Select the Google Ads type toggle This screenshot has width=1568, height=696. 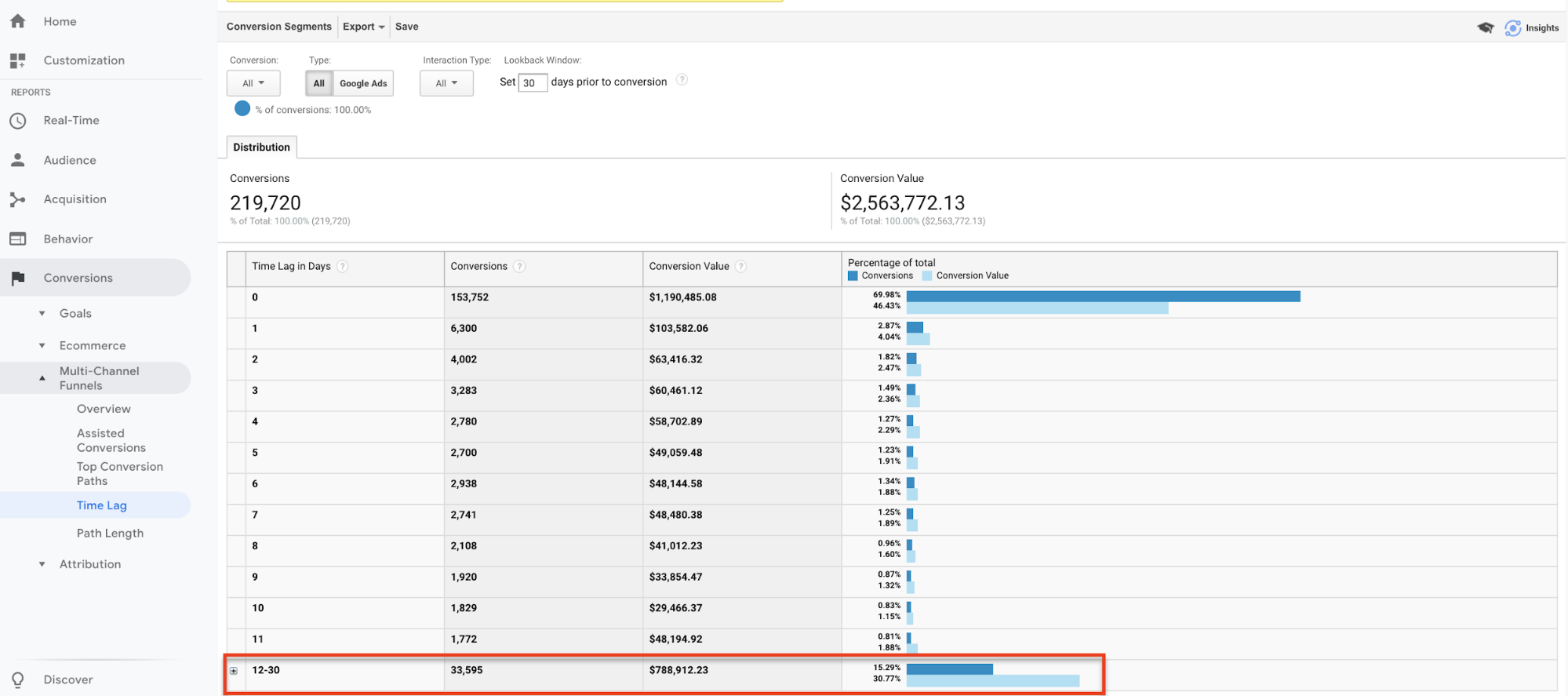point(363,83)
